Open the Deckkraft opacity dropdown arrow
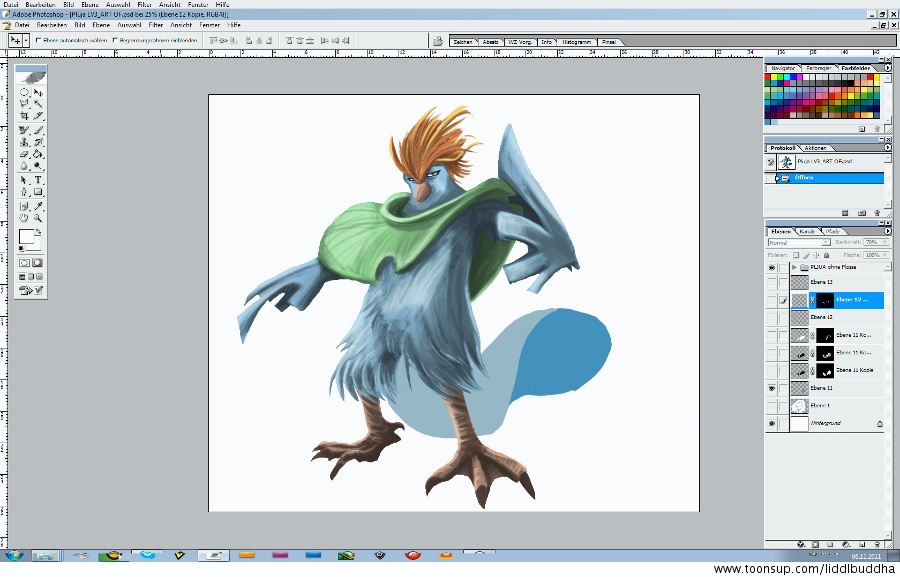900x577 pixels. [x=883, y=242]
